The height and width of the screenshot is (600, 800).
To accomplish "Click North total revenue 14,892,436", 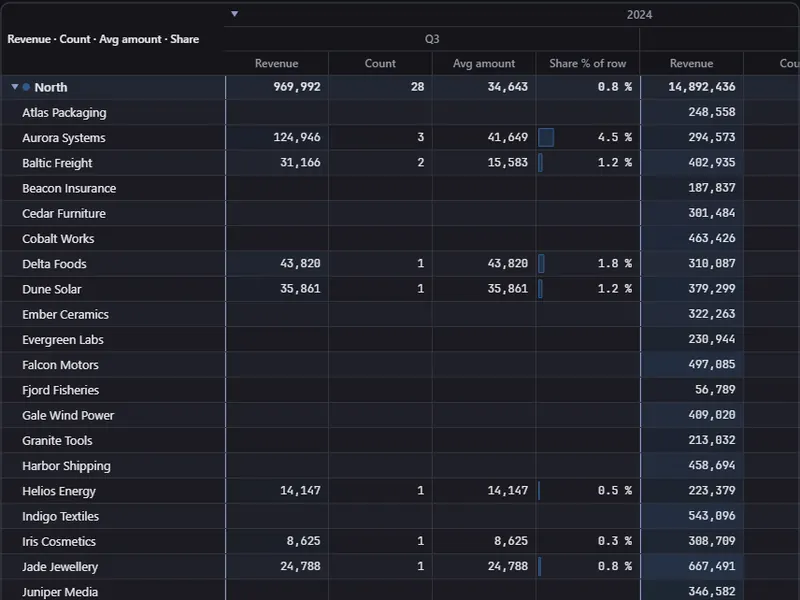I will [702, 87].
